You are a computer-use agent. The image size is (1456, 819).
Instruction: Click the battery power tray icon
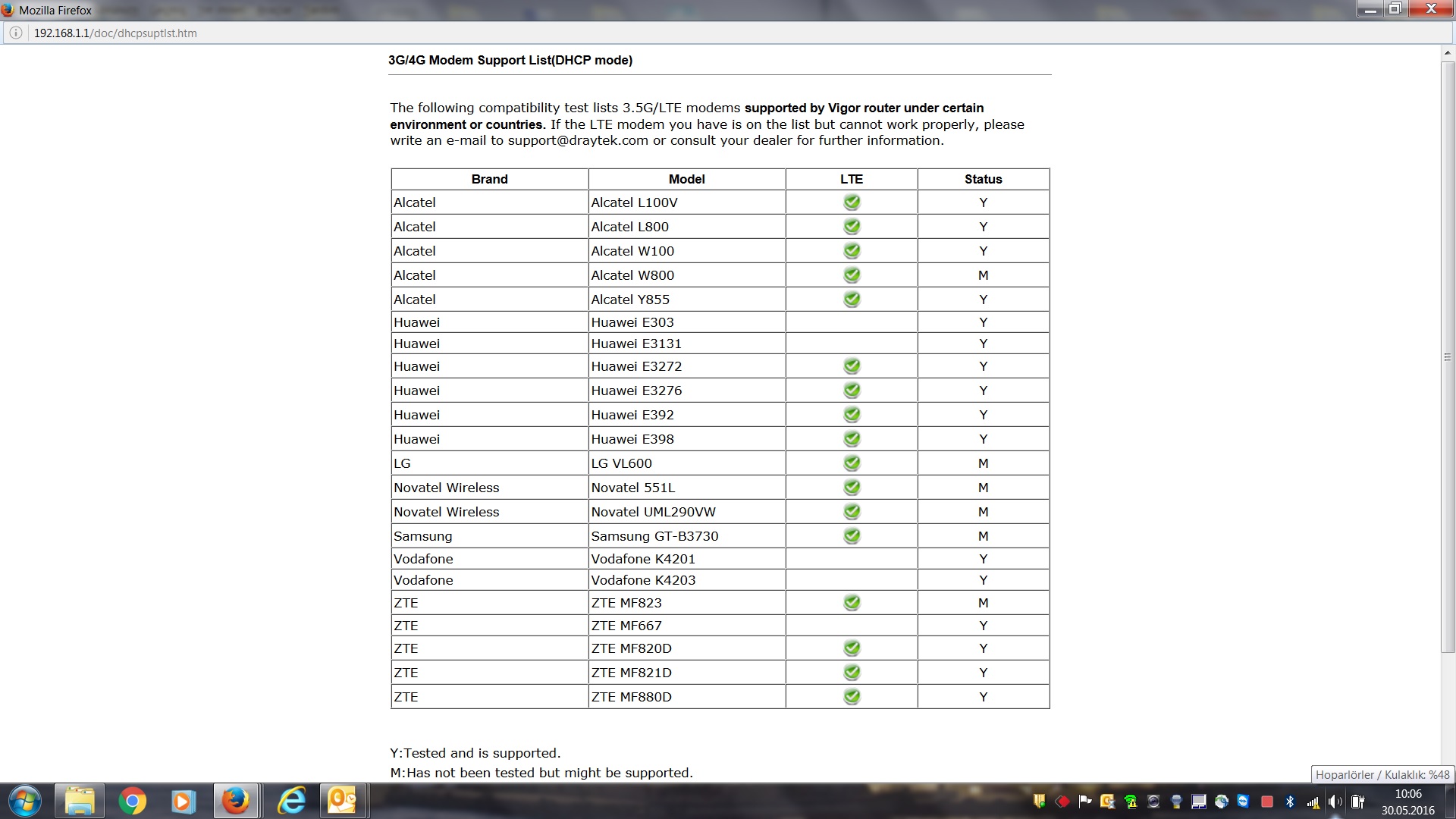[1357, 802]
